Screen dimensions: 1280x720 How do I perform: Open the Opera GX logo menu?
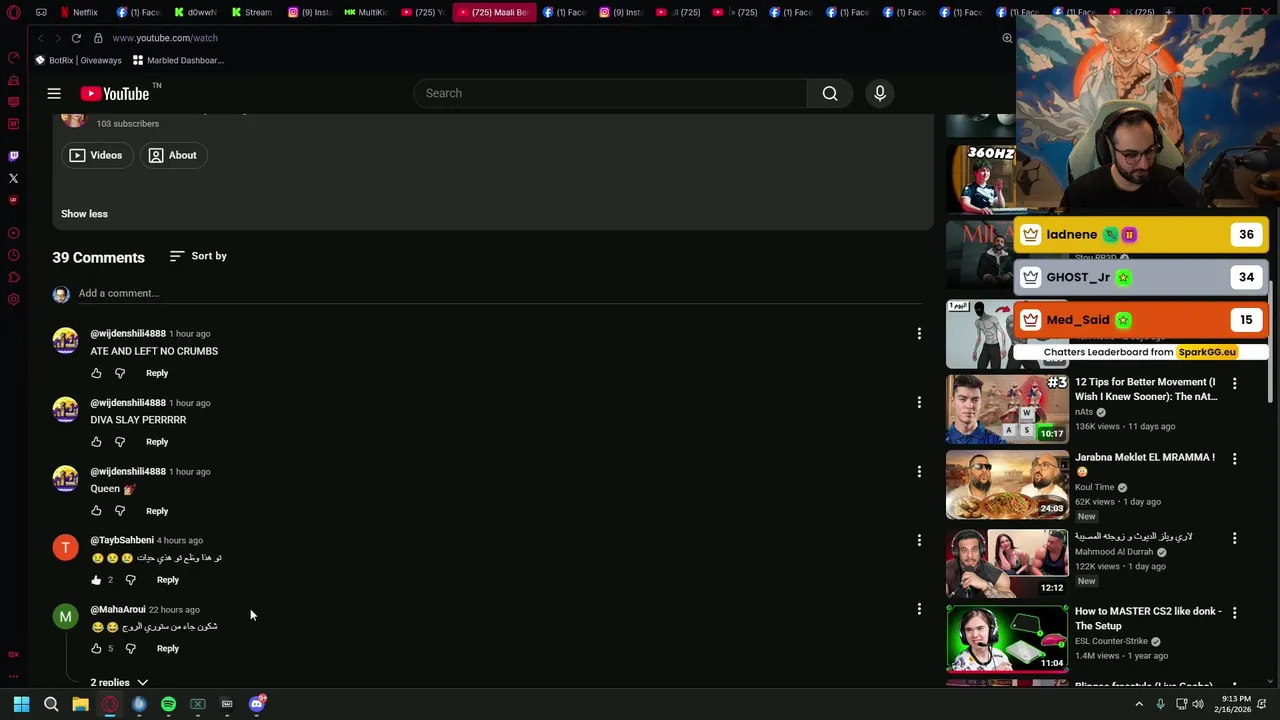coord(13,13)
